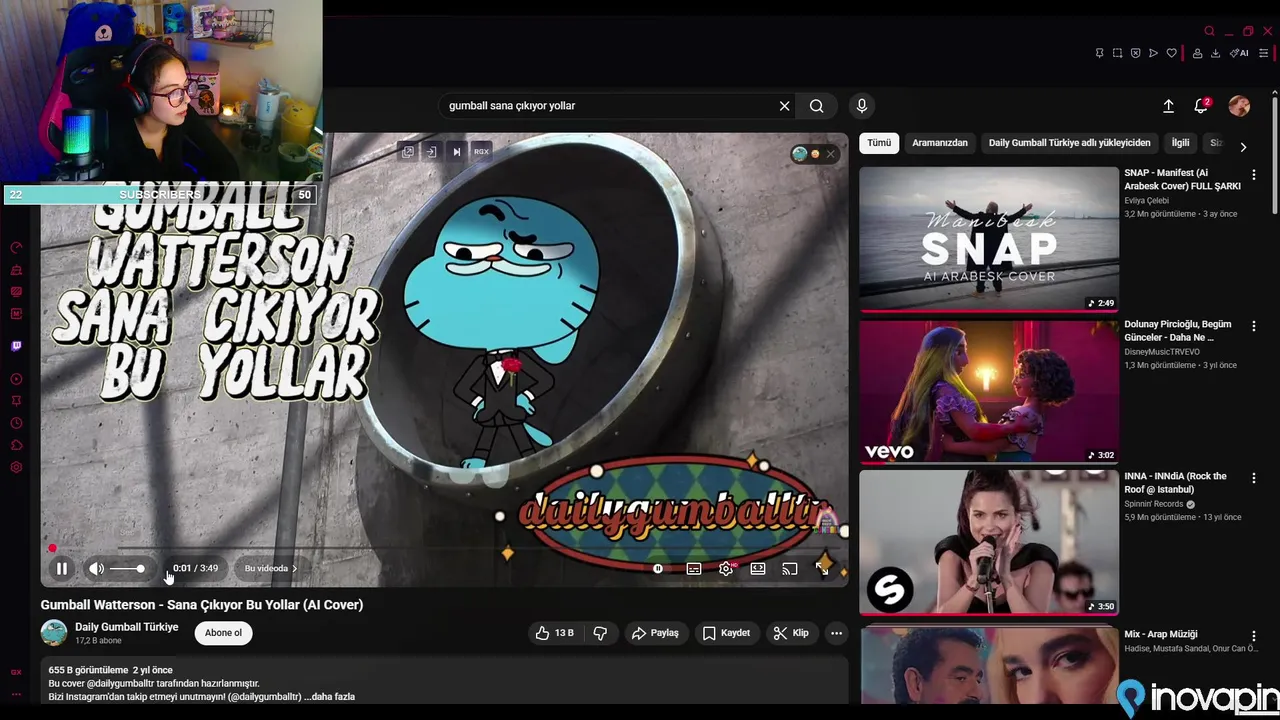
Task: Open the sidebar settings gear icon
Action: [16, 467]
